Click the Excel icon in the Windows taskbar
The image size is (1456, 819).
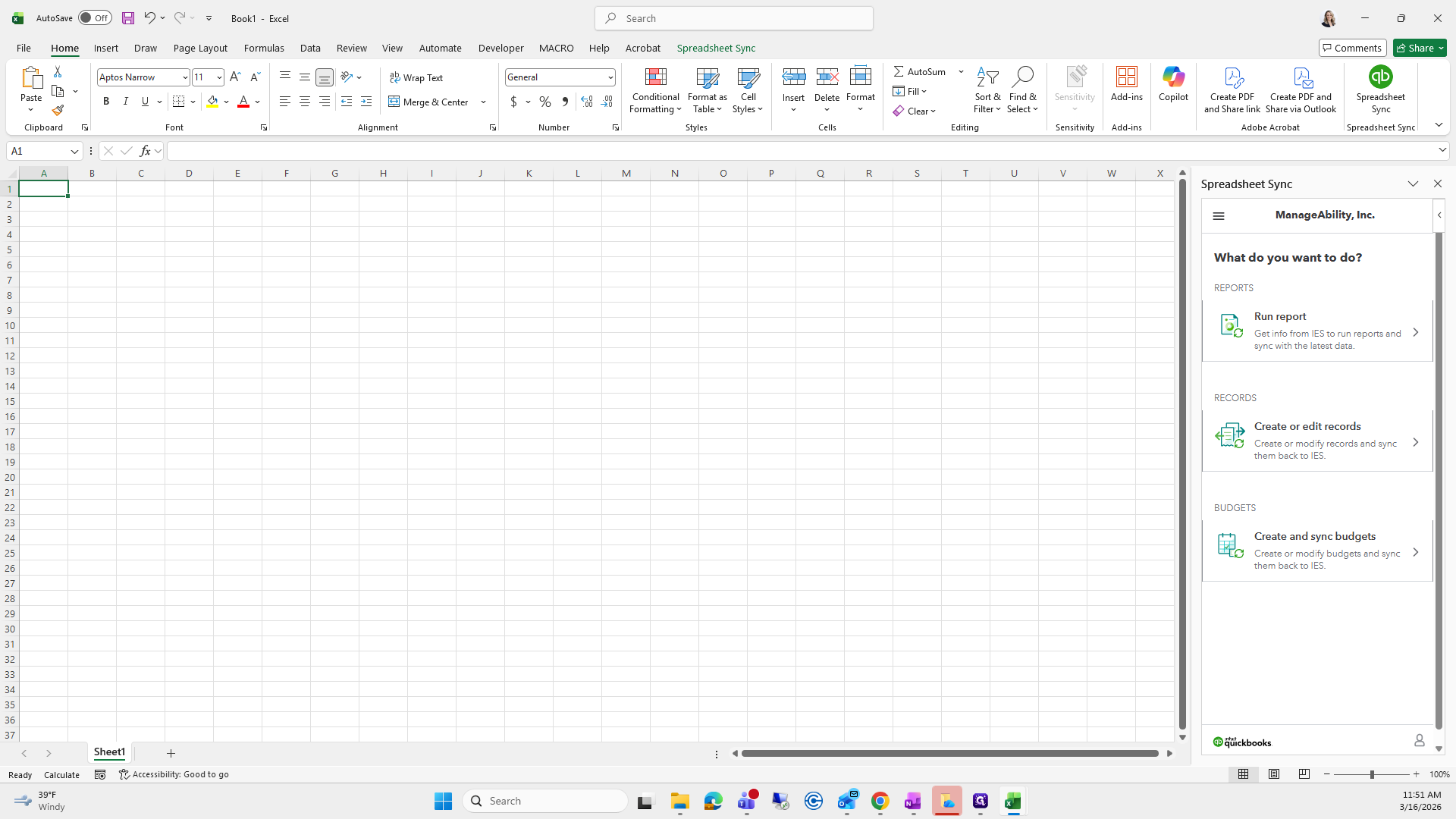tap(1012, 801)
